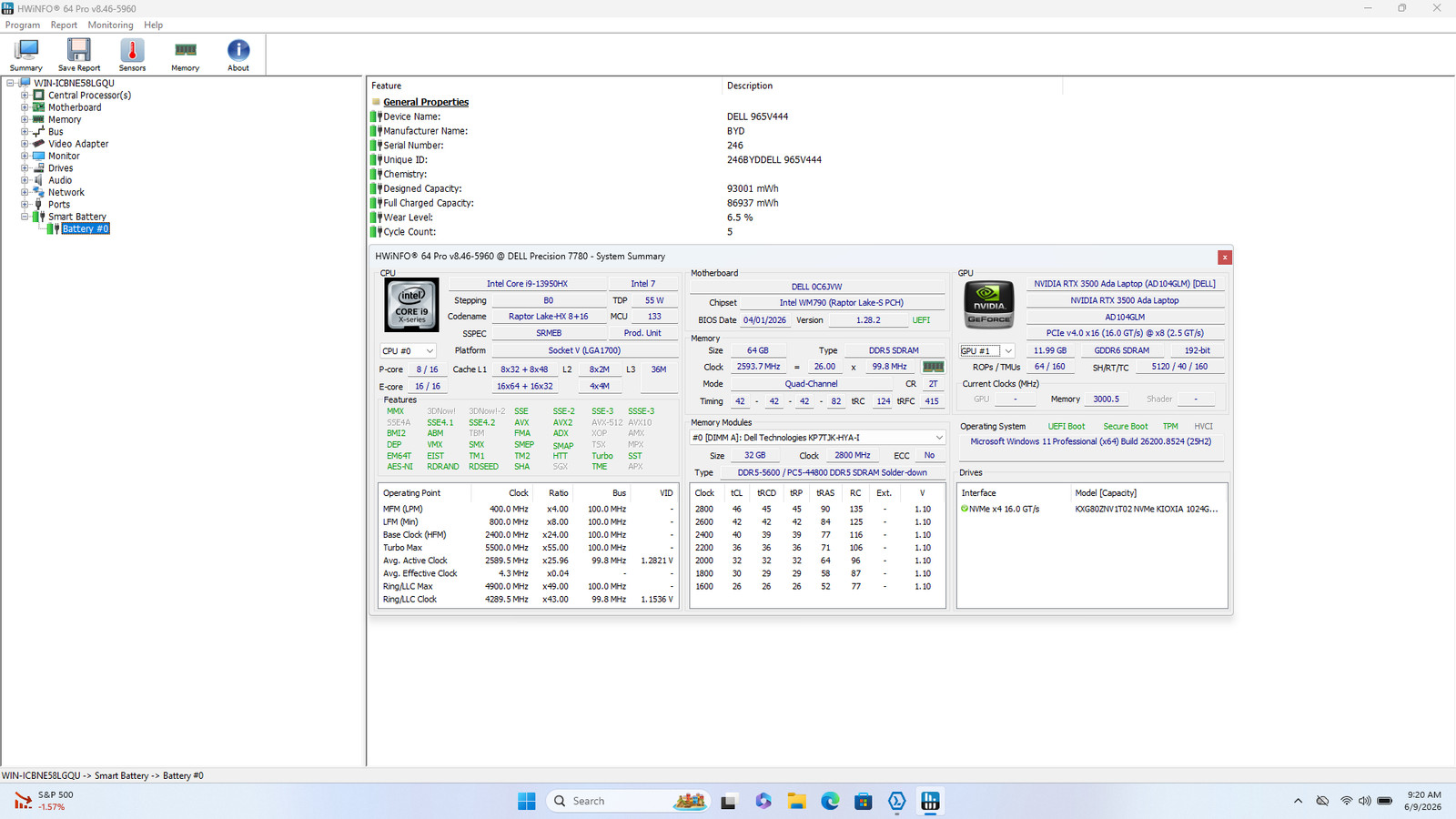The image size is (1456, 819).
Task: Click the HWiNFO icon on taskbar
Action: pos(930,801)
